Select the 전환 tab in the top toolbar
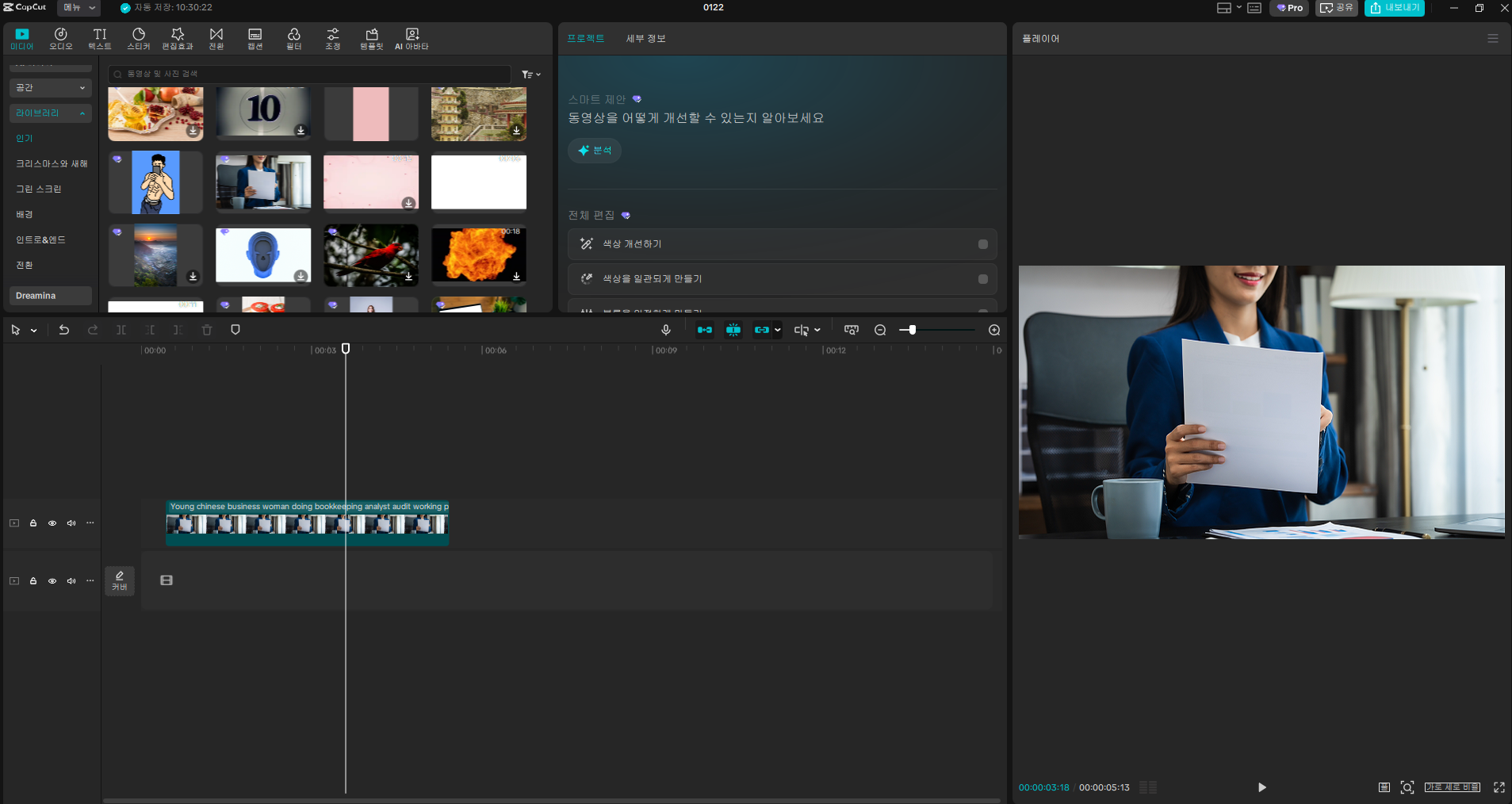Image resolution: width=1512 pixels, height=804 pixels. tap(216, 38)
